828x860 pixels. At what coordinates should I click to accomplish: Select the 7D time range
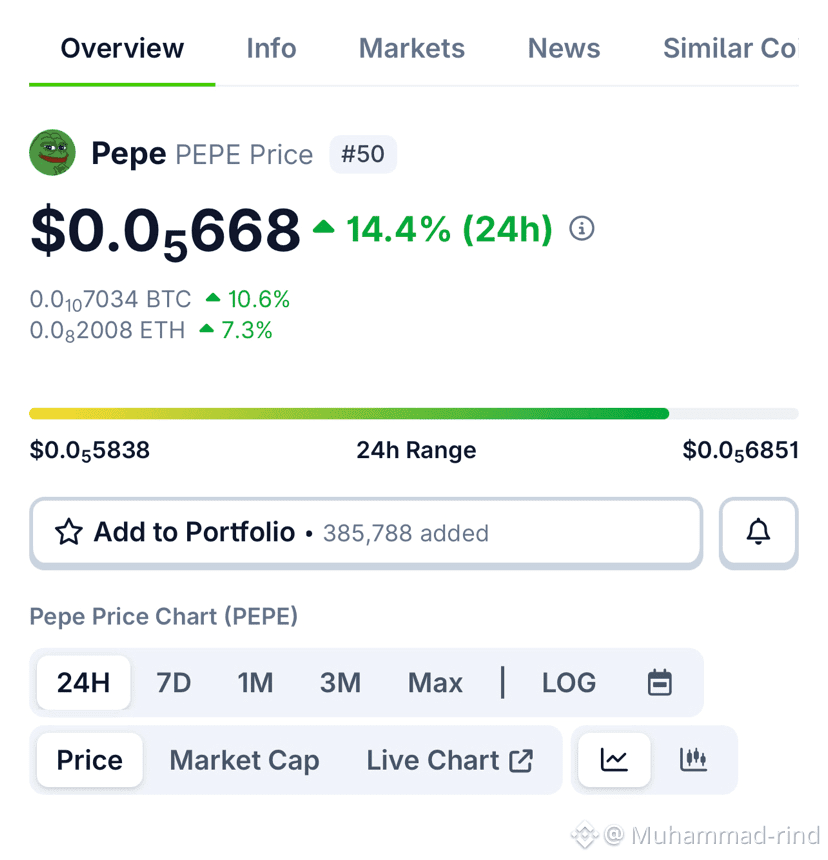tap(173, 683)
